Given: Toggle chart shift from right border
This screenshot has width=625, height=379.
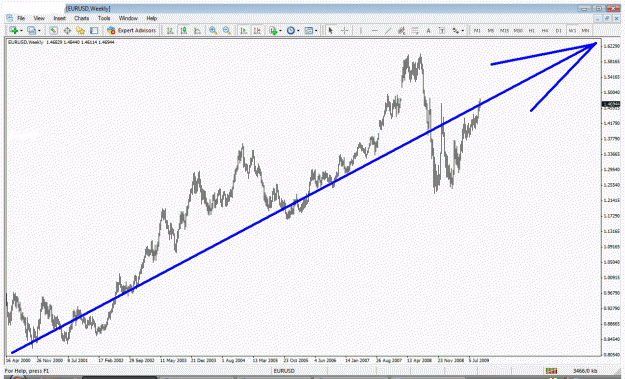Looking at the screenshot, I should [x=257, y=30].
